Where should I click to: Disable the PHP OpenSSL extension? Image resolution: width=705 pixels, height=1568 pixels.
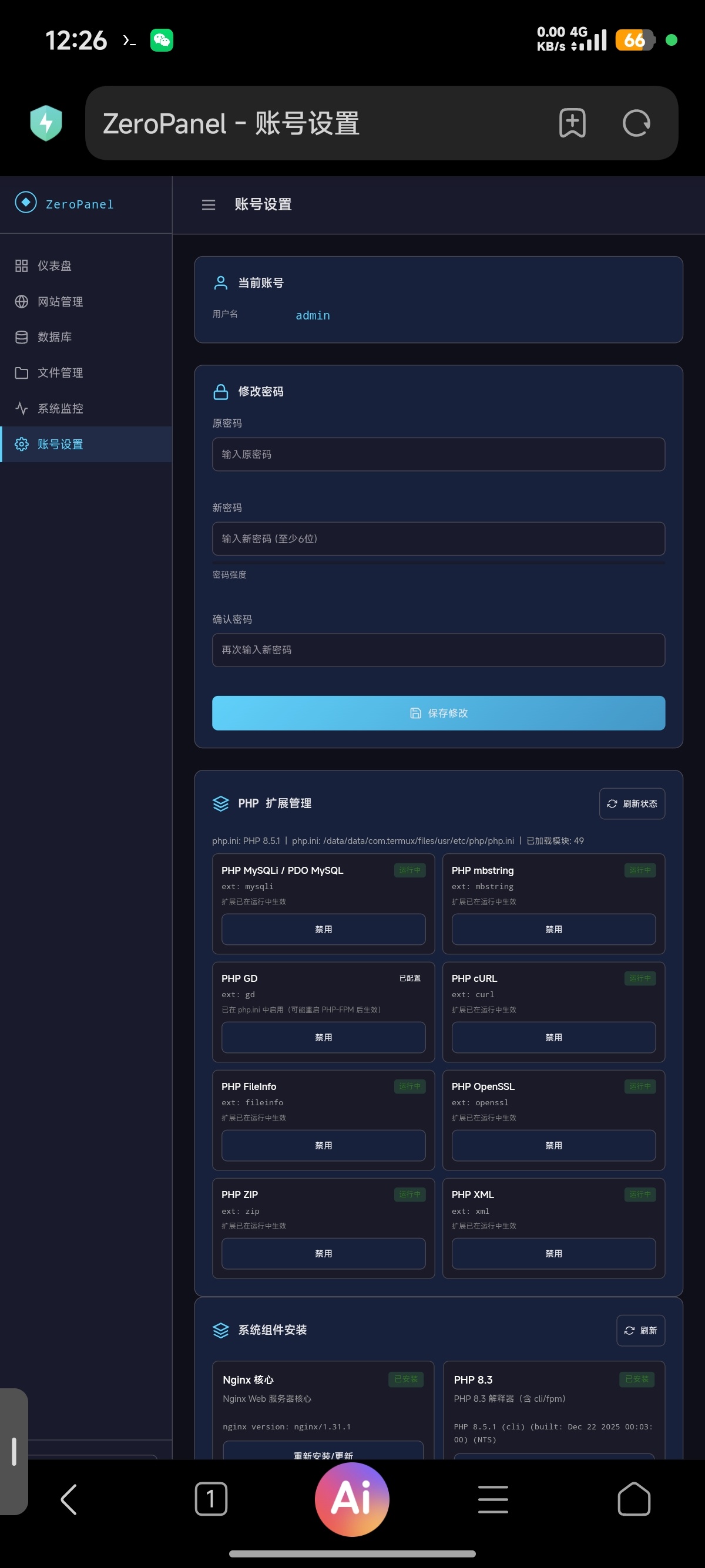(x=553, y=1145)
